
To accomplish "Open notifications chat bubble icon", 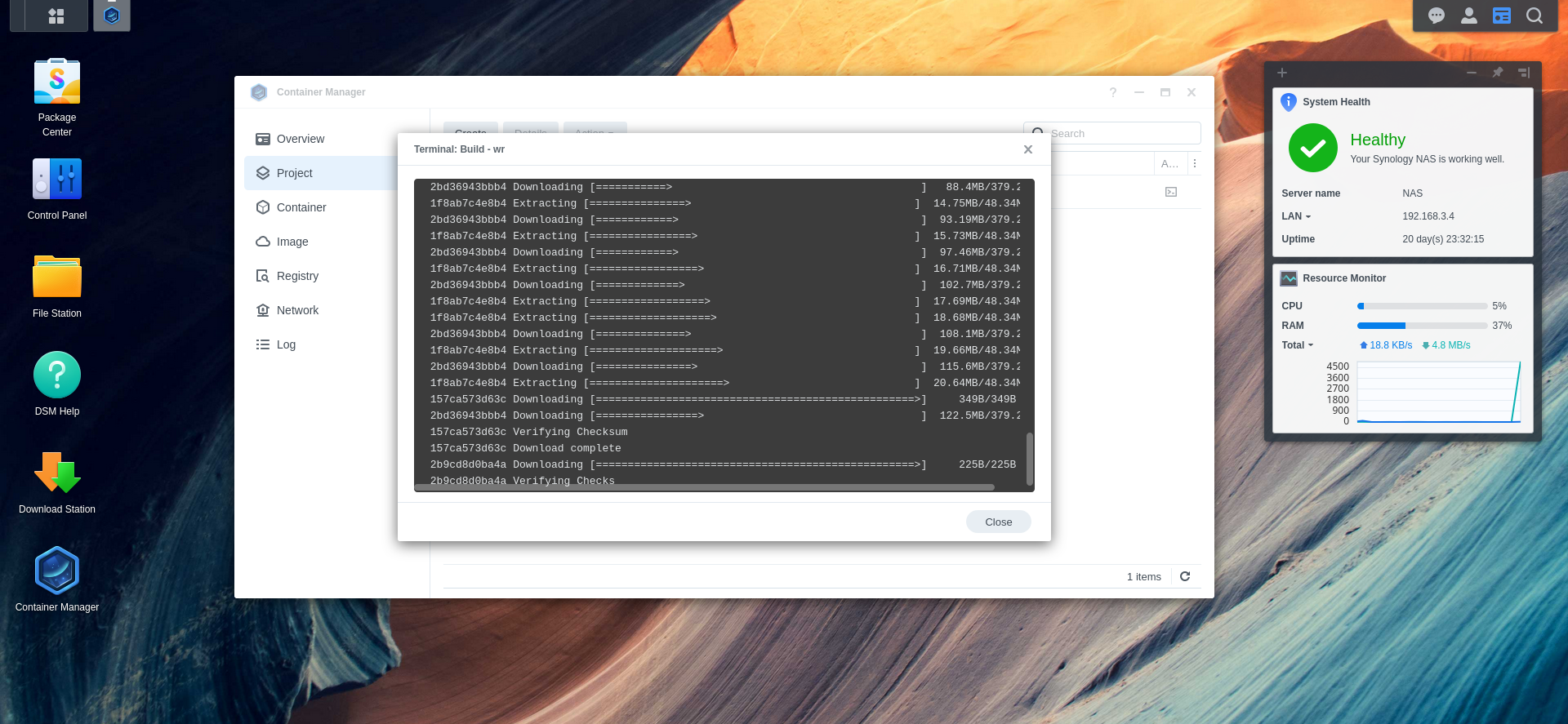I will (1437, 16).
